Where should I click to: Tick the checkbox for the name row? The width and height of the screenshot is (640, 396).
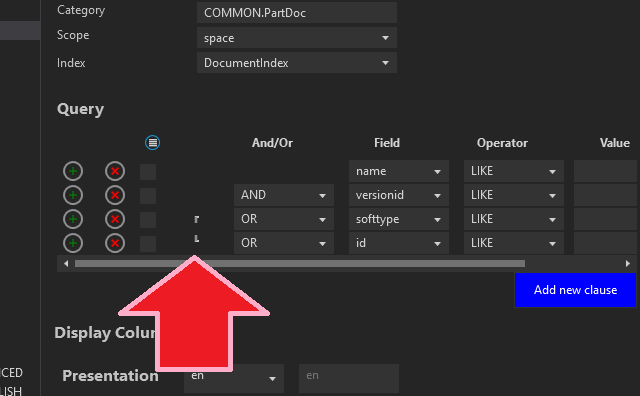[x=148, y=172]
